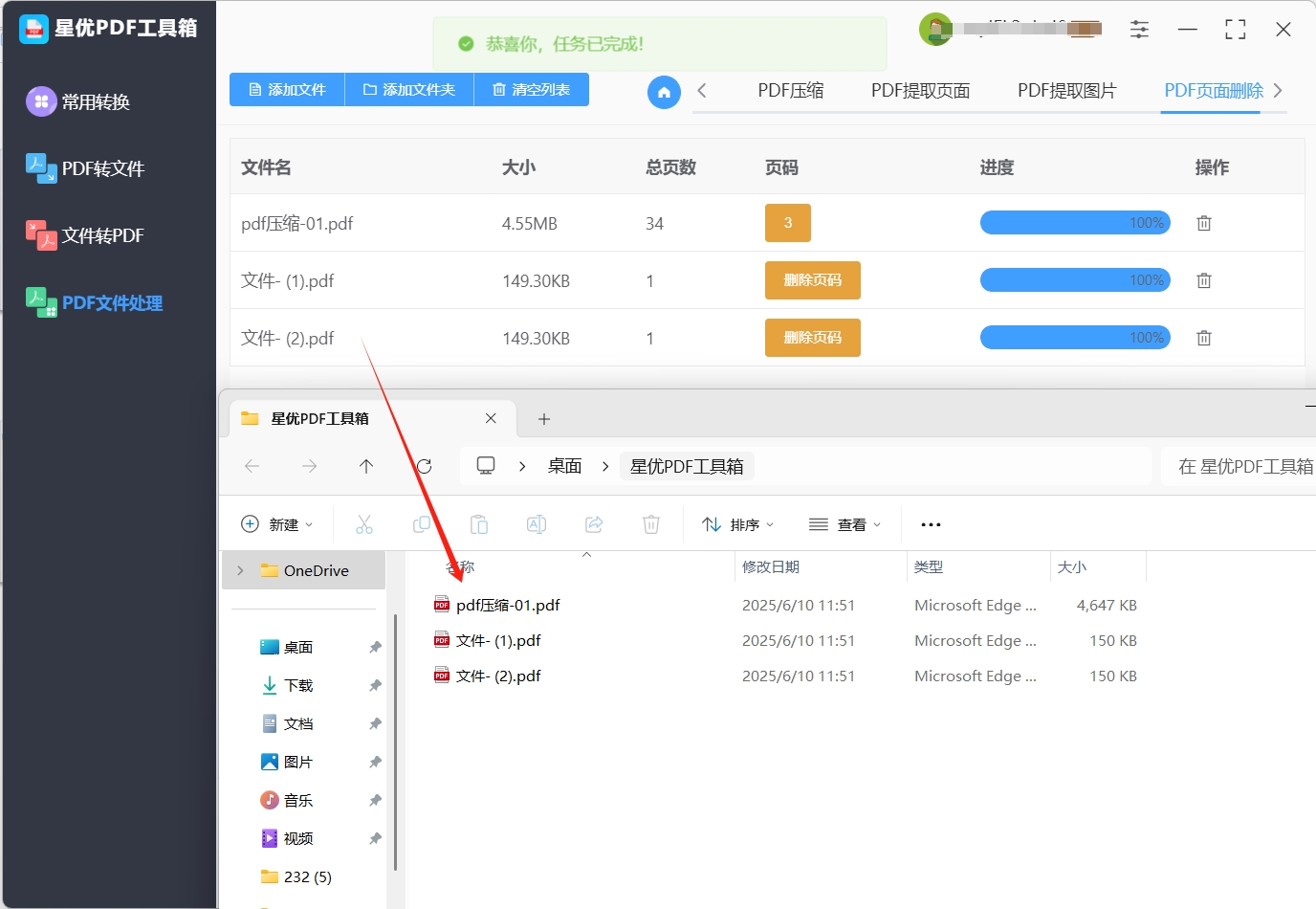Open 图片 in the quick access list
This screenshot has width=1316, height=909.
298,762
